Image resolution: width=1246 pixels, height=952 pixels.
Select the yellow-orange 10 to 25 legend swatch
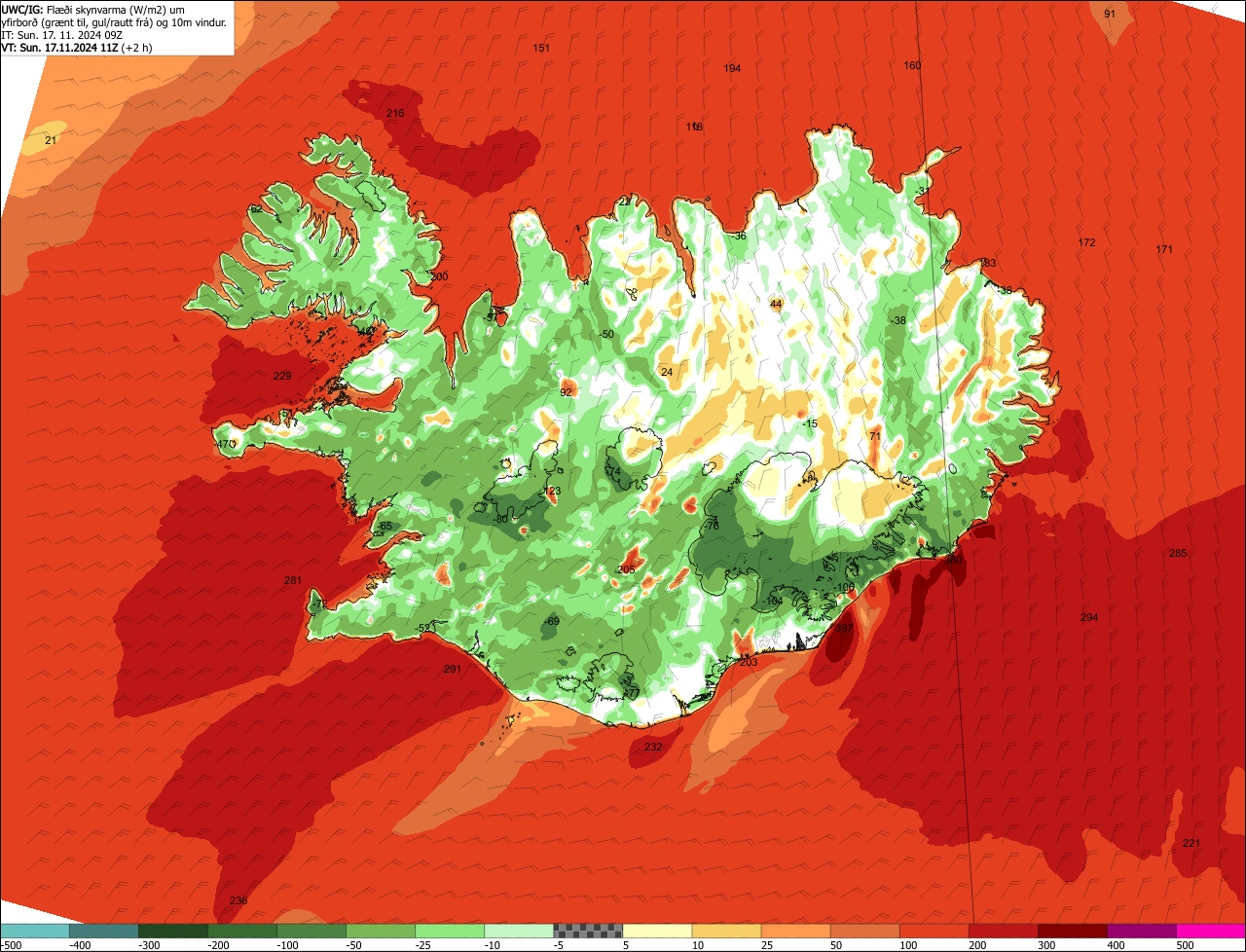pos(726,931)
